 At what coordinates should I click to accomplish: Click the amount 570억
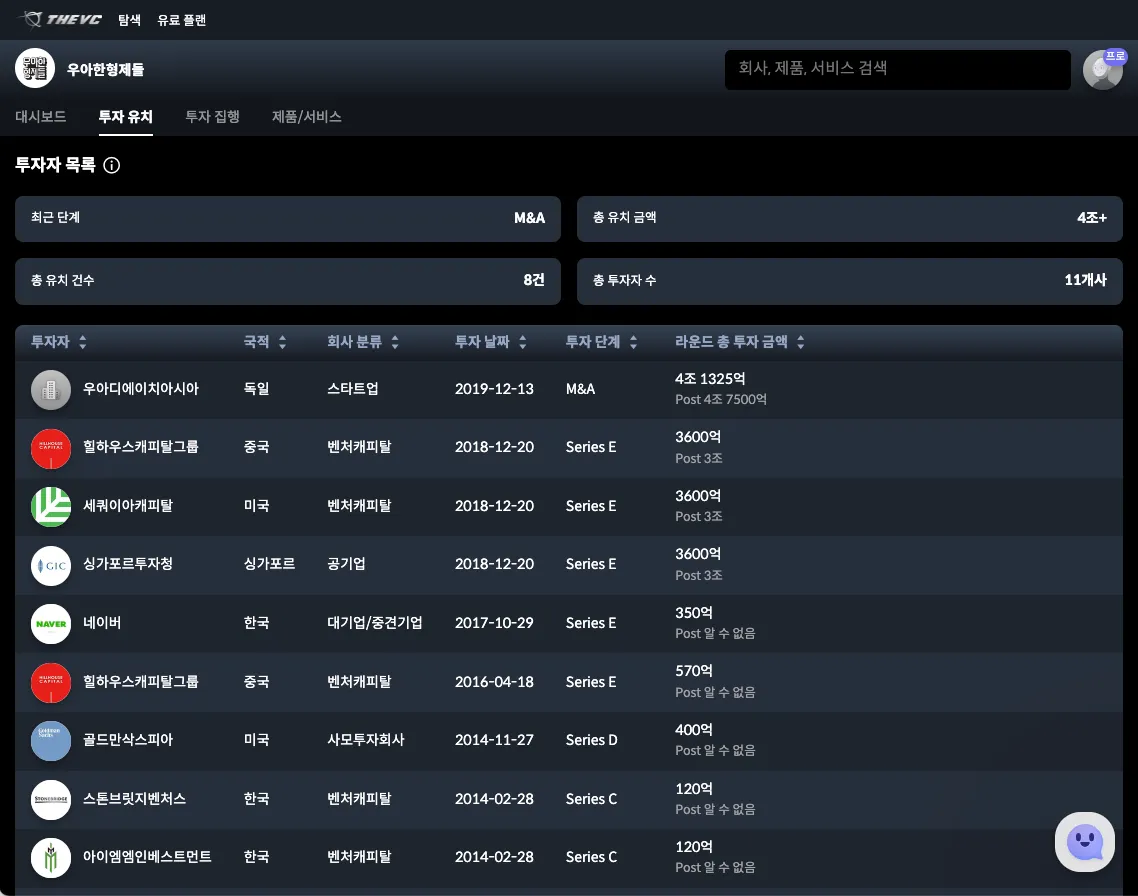click(693, 670)
